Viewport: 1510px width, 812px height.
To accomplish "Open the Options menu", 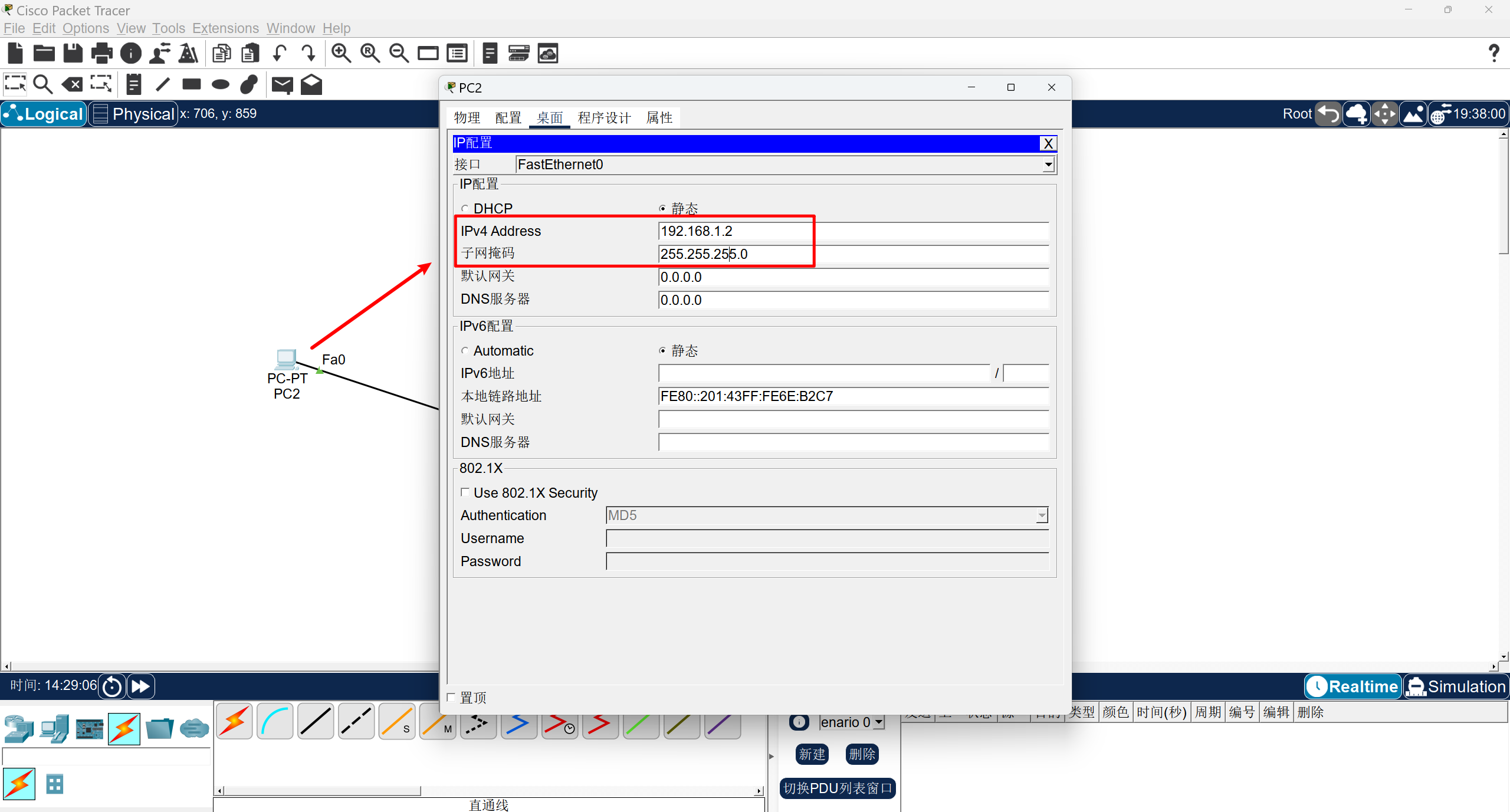I will click(x=86, y=28).
